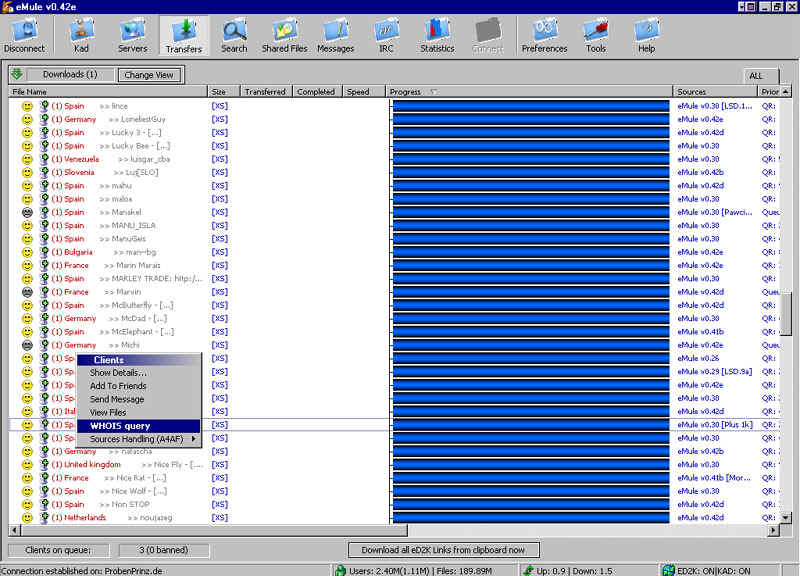Click the ED2K/KAD globe icon in status bar
800x576 pixels.
click(668, 570)
